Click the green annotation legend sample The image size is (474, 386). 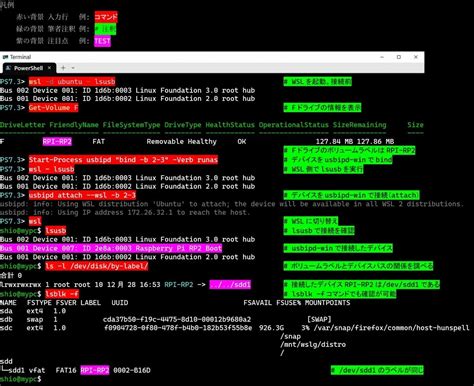[x=105, y=29]
